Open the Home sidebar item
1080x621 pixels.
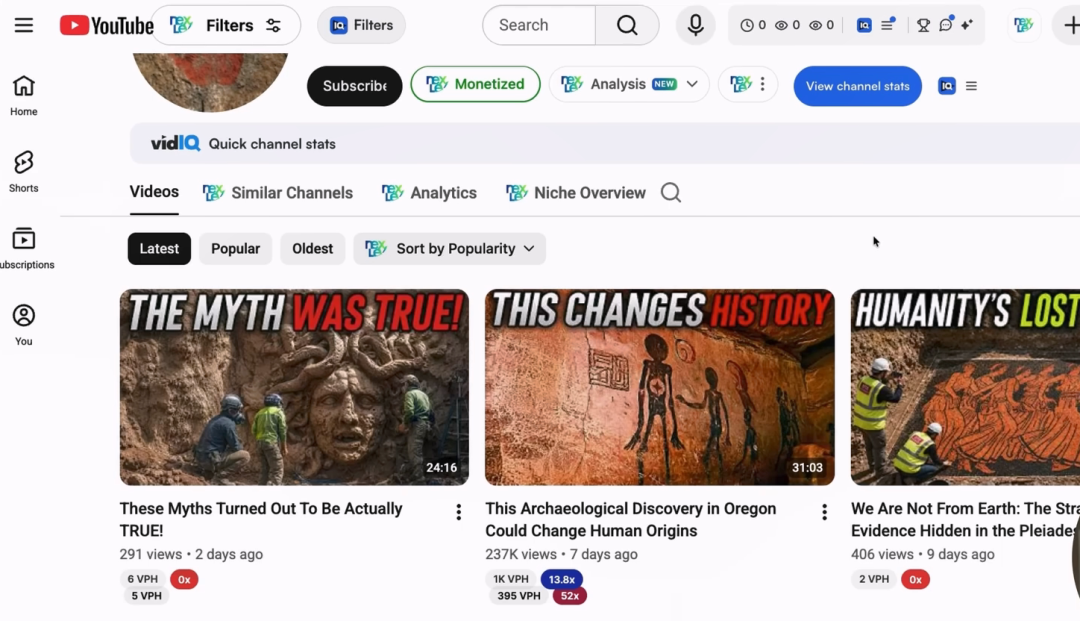coord(23,96)
